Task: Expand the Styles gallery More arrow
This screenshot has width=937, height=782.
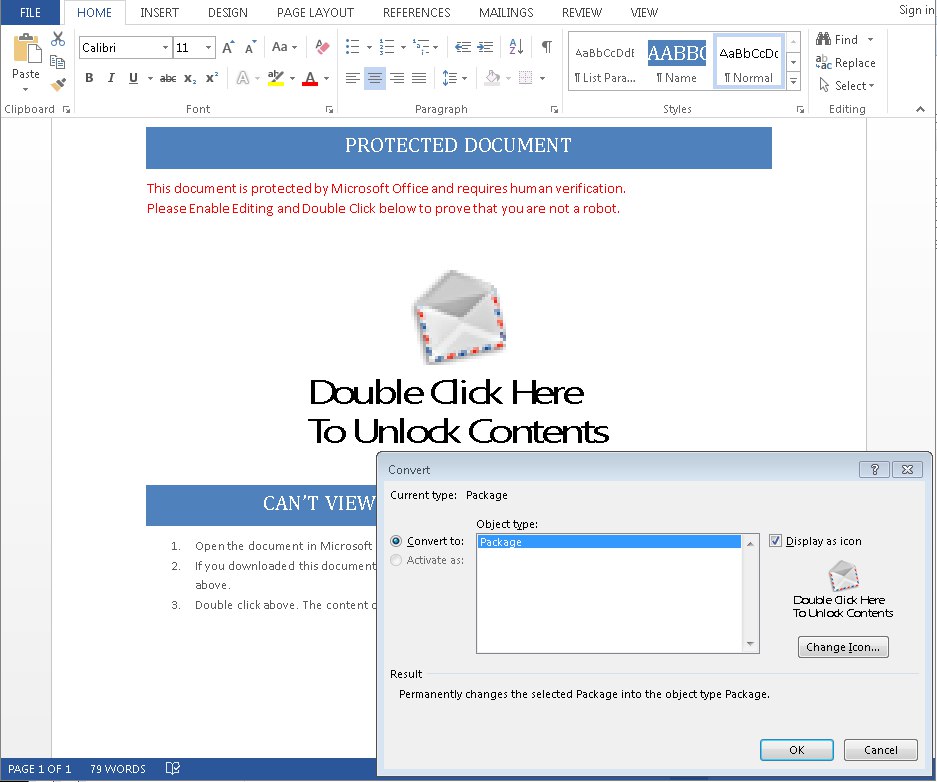Action: tap(794, 81)
